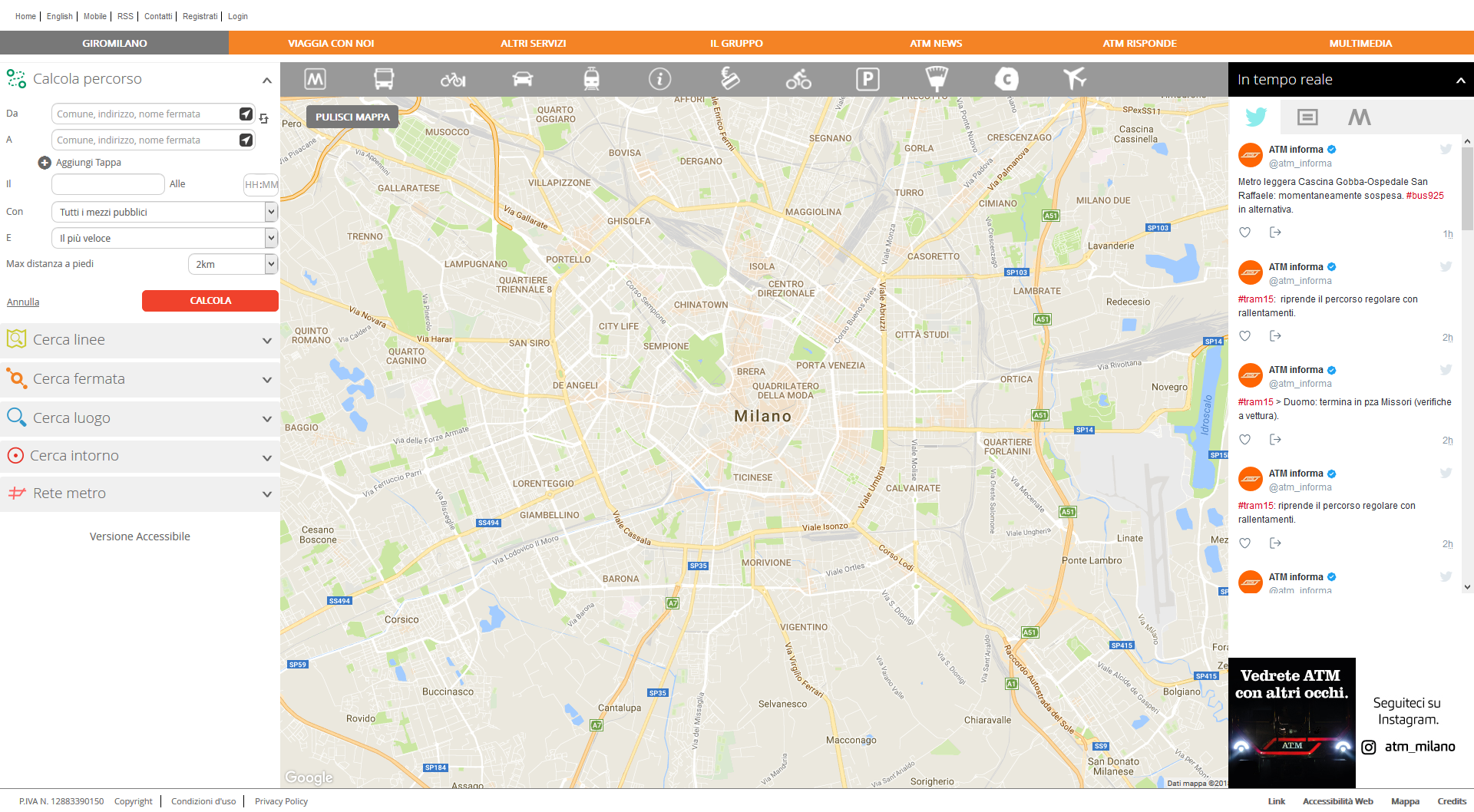Click the tram icon in map toolbar
This screenshot has height=812, width=1474.
591,79
